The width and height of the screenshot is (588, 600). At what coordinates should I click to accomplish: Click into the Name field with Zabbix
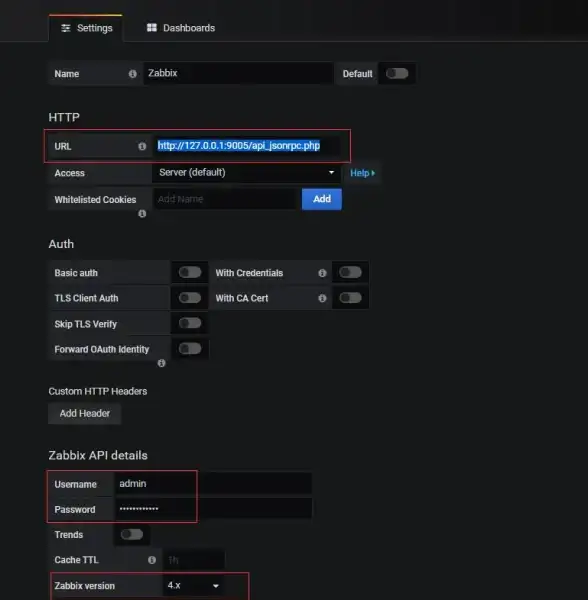pyautogui.click(x=238, y=73)
